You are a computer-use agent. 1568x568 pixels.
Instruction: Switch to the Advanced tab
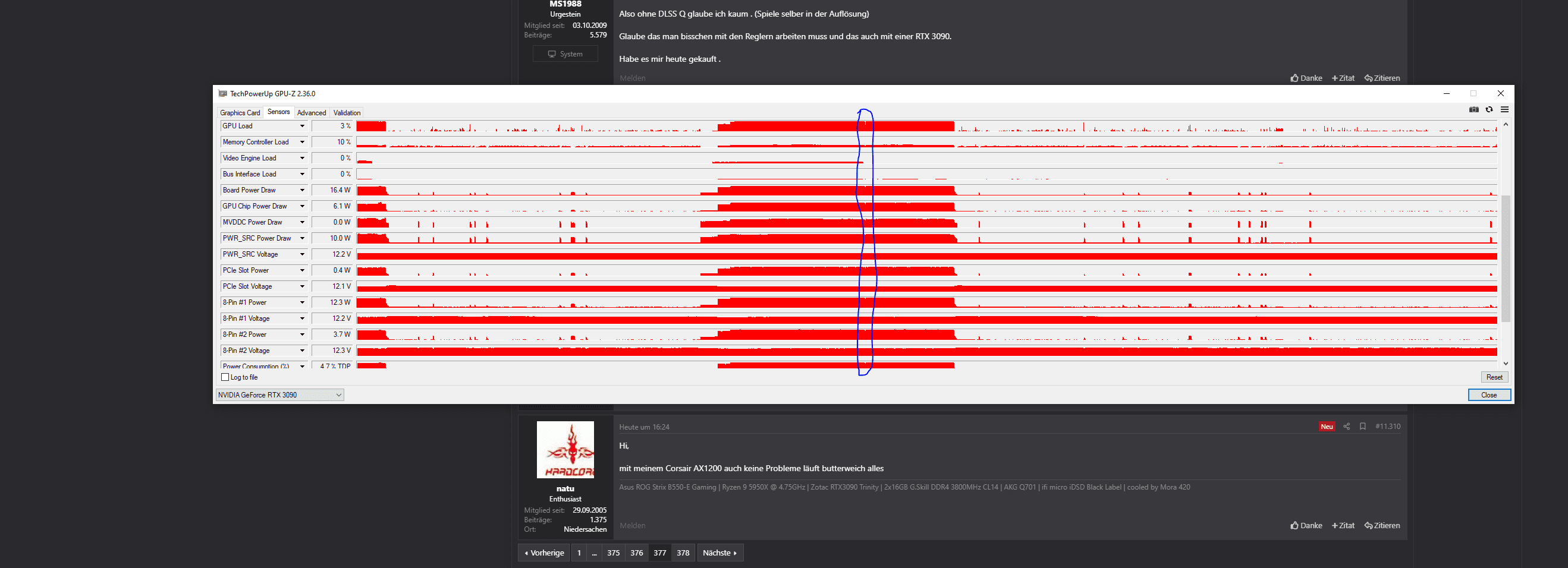coord(312,112)
